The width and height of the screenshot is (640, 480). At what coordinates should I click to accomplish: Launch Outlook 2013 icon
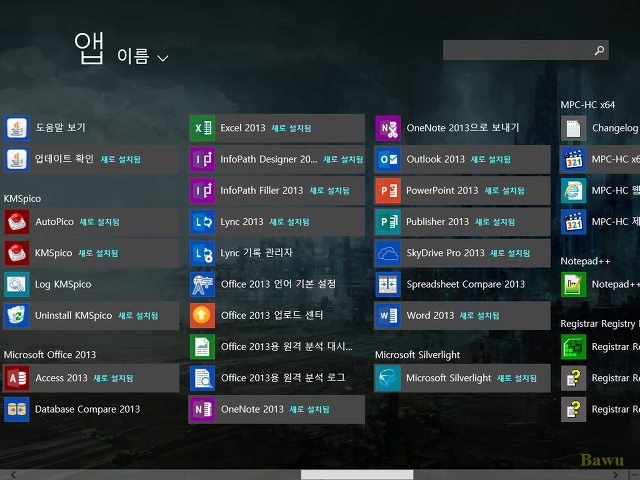[388, 159]
